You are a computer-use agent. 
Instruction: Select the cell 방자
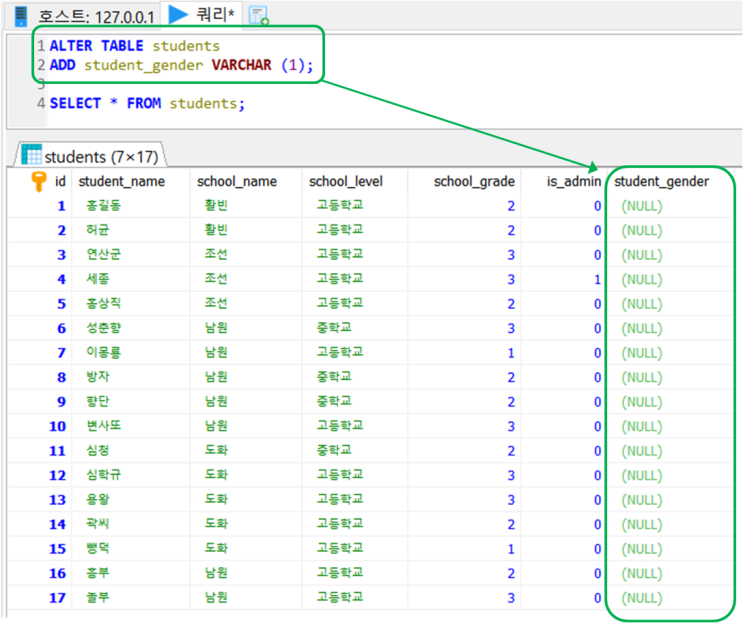coord(98,377)
